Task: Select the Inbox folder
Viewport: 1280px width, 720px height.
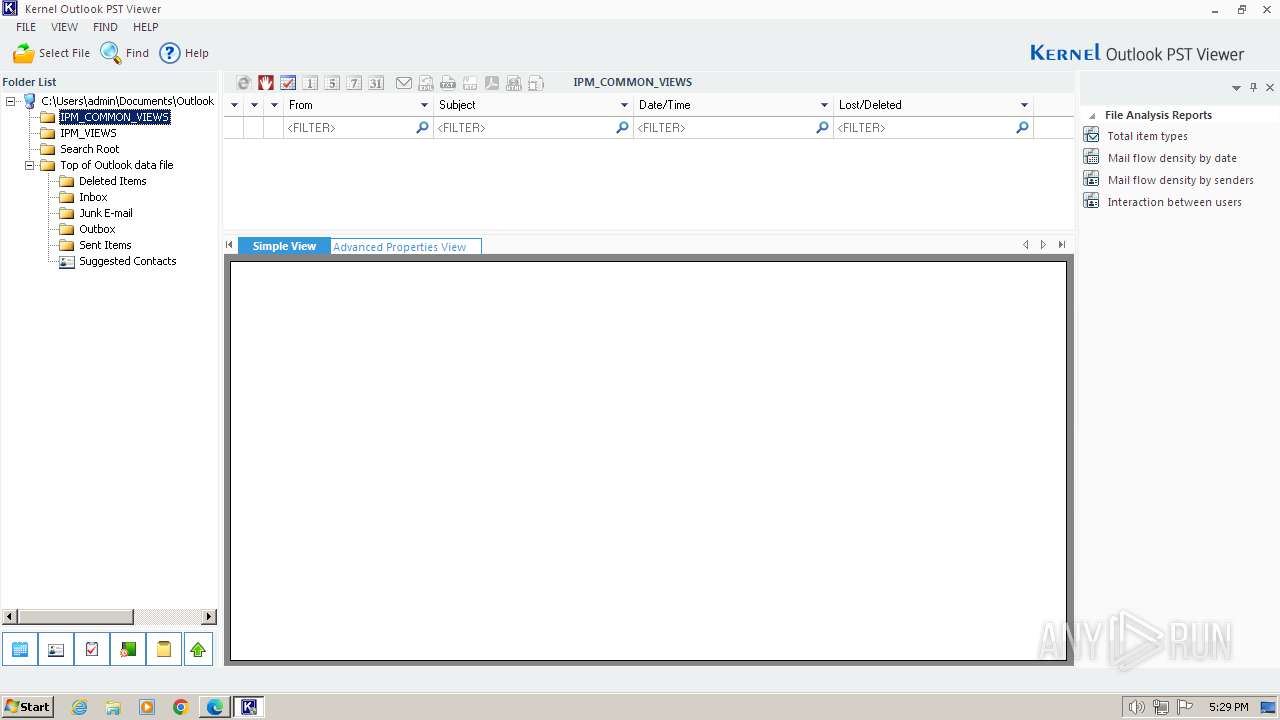Action: 93,197
